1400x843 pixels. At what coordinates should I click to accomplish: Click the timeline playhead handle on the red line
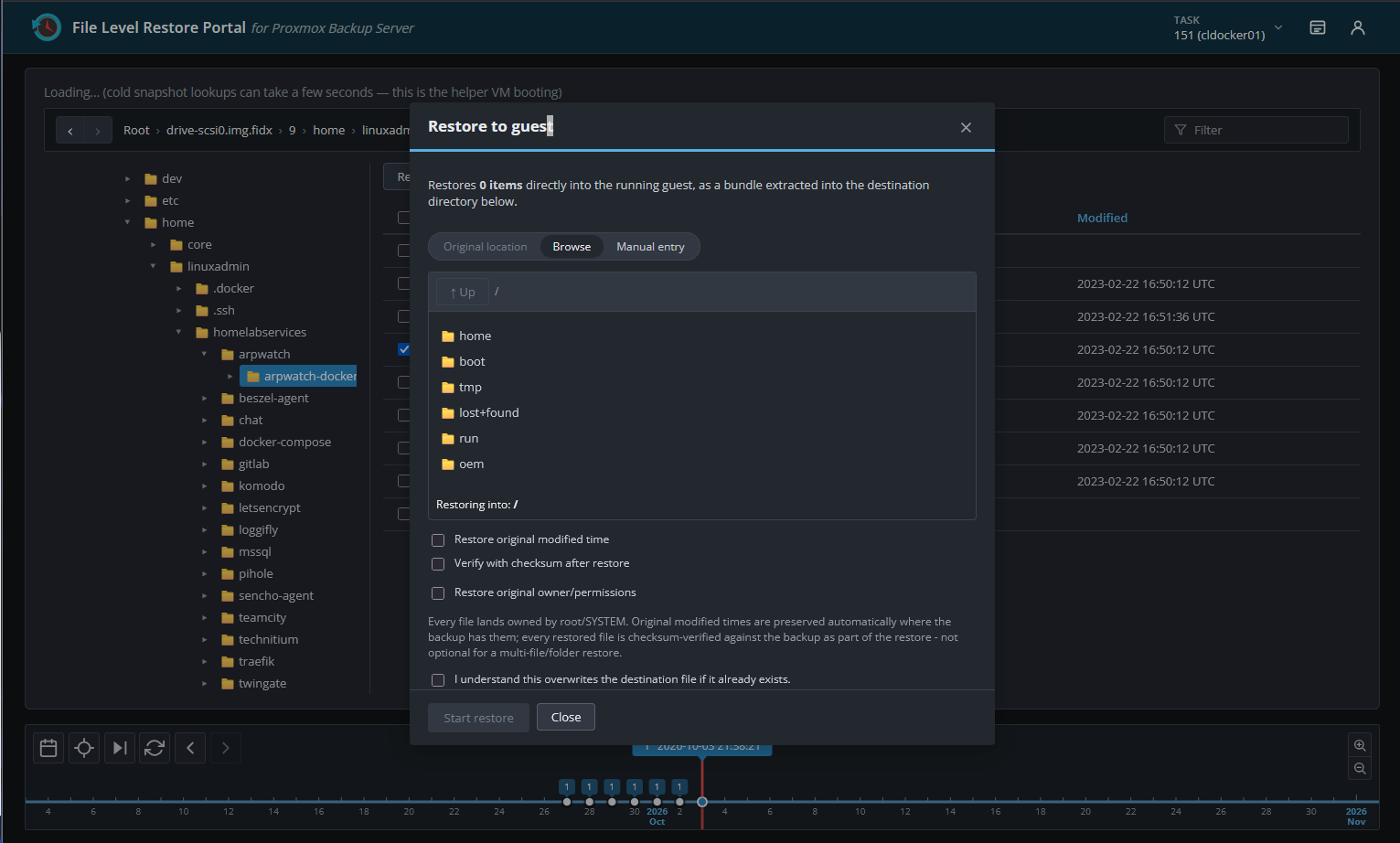[x=702, y=802]
